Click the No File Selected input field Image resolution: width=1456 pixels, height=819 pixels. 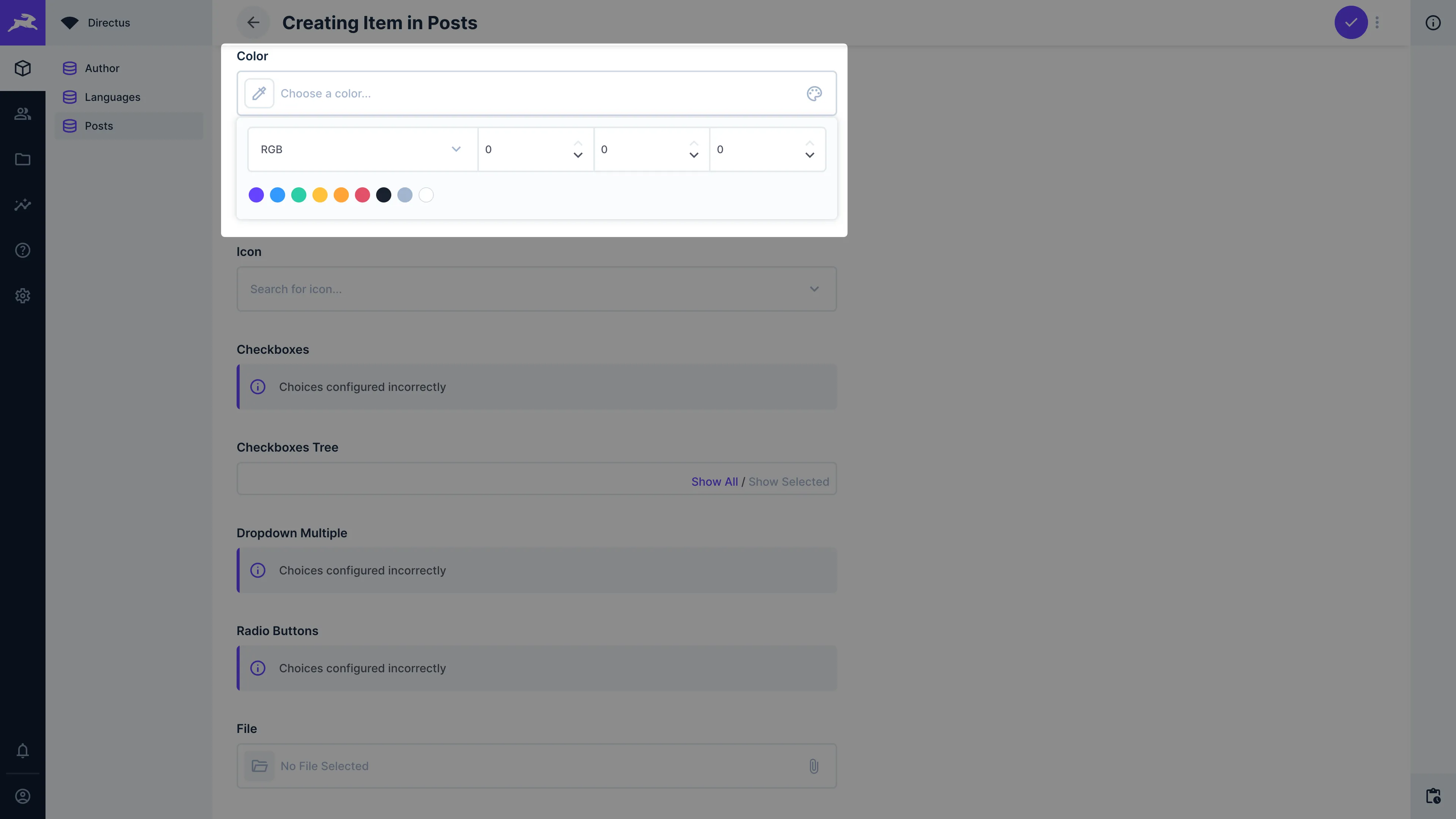point(537,766)
